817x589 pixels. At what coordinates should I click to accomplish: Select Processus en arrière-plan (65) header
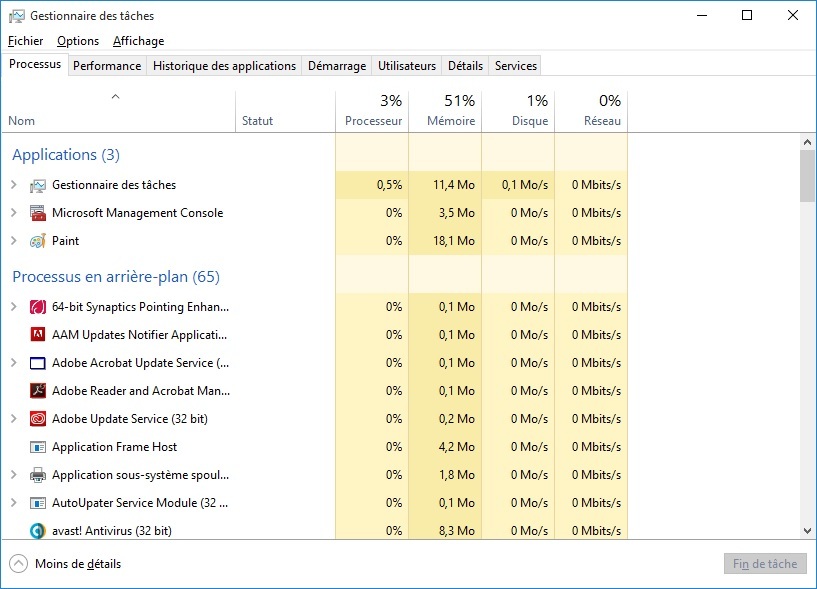pyautogui.click(x=116, y=277)
